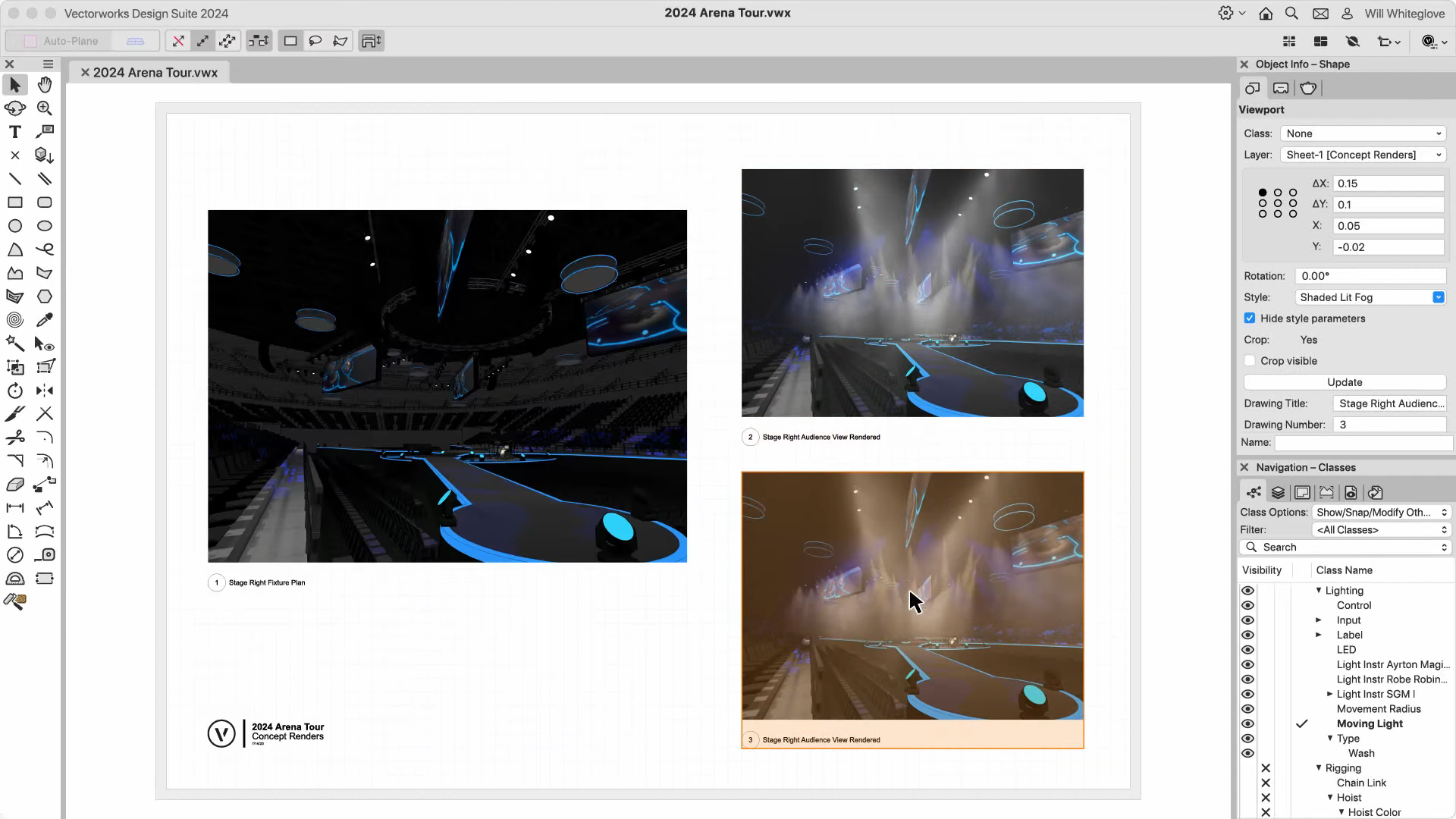Click the Drawing Title field
The image size is (1456, 819).
pyautogui.click(x=1389, y=403)
